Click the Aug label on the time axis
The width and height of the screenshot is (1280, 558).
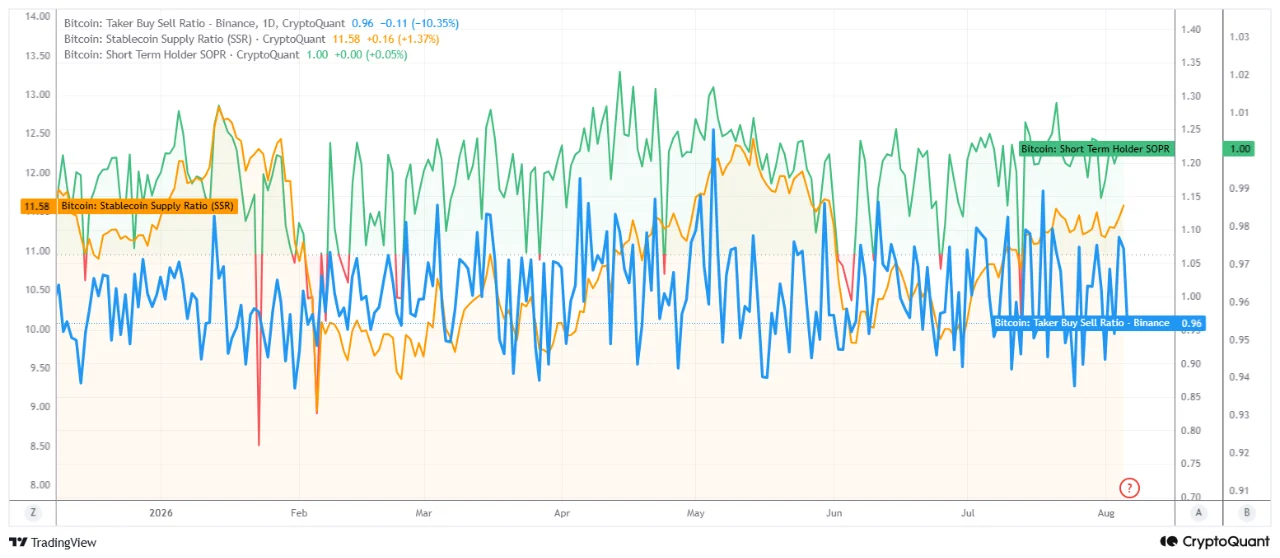[1108, 513]
